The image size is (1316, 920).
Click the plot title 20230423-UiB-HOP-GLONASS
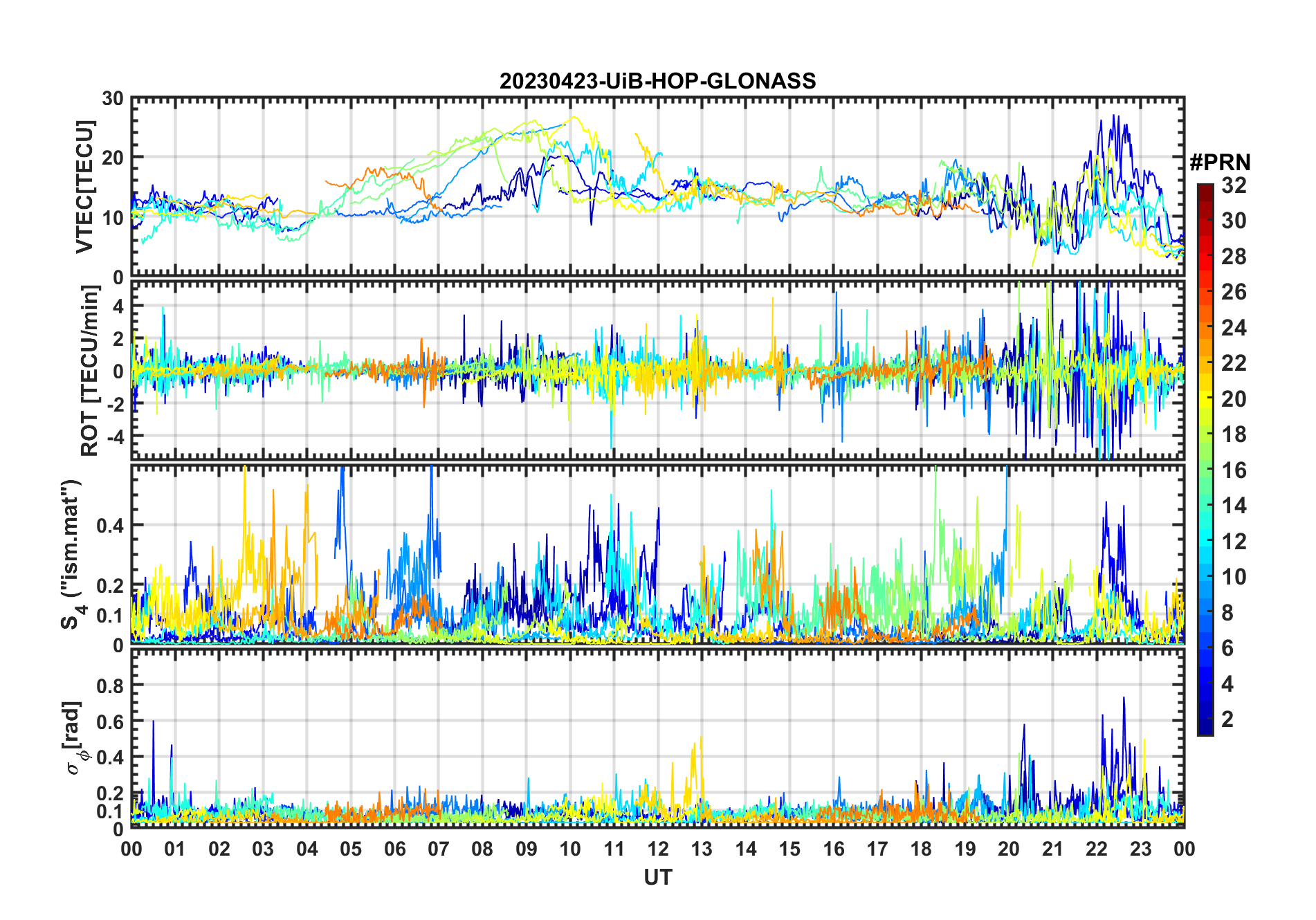click(657, 82)
